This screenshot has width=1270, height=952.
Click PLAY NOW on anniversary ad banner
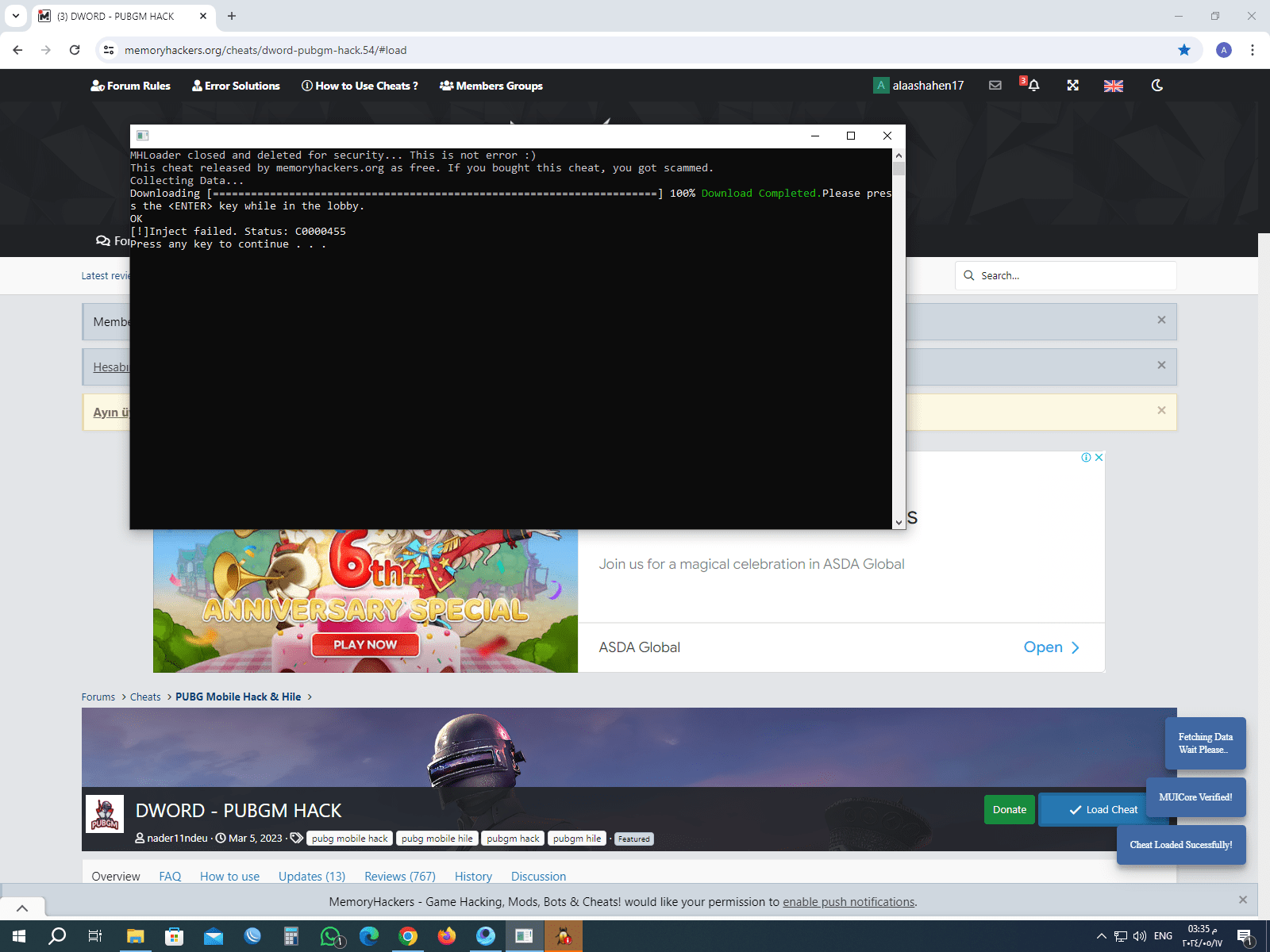[365, 644]
